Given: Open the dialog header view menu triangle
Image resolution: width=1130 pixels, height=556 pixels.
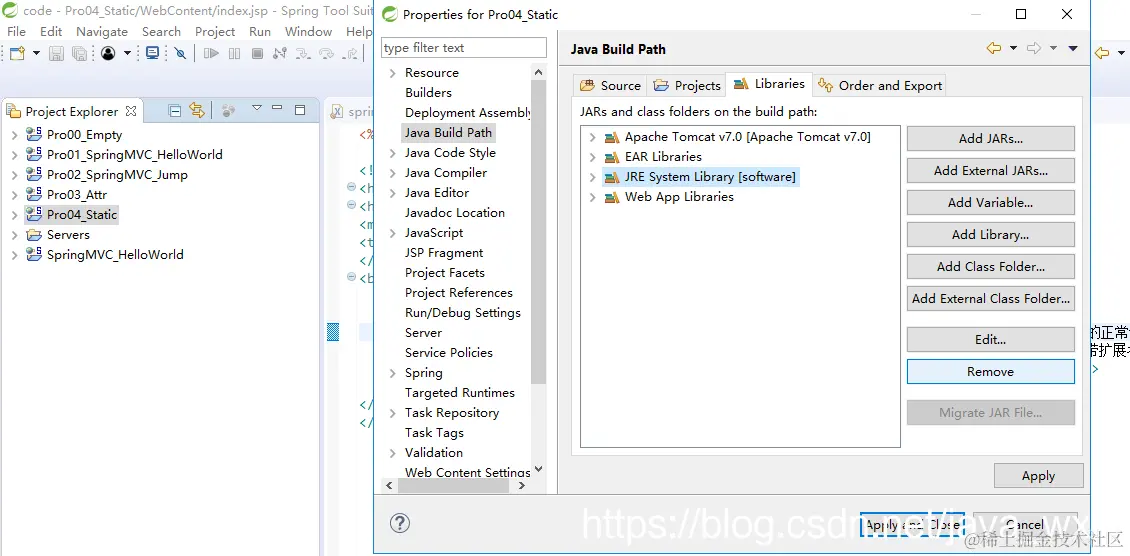Looking at the screenshot, I should point(1072,48).
